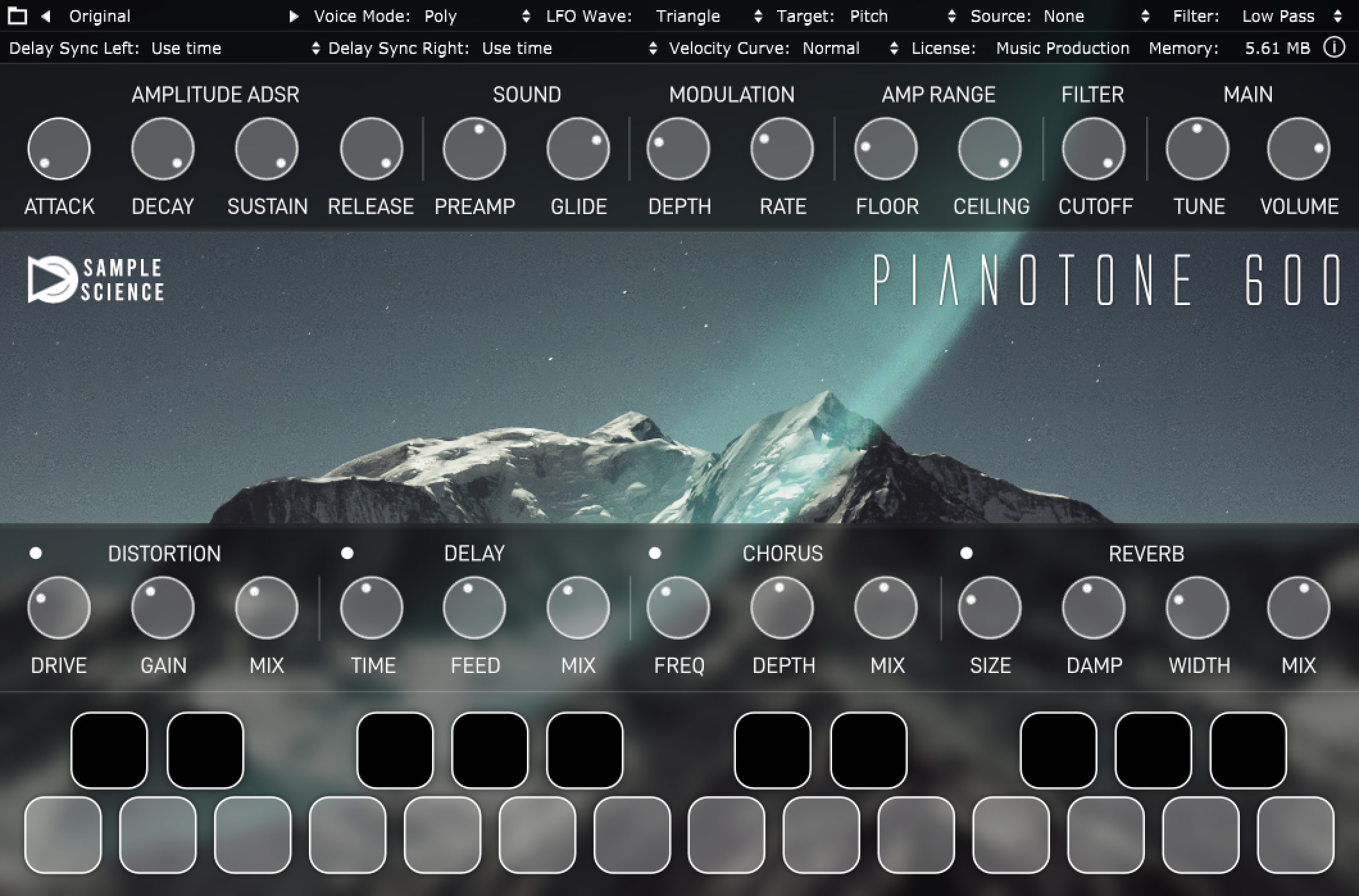Toggle the Delay effect on

tap(347, 552)
